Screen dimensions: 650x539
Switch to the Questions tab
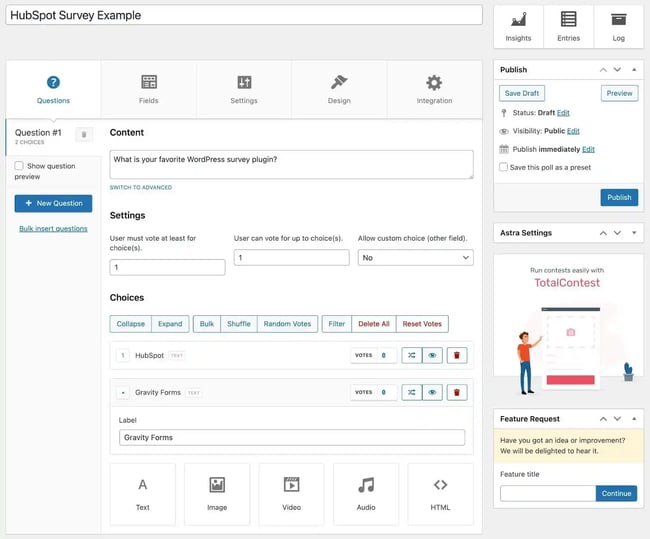53,90
